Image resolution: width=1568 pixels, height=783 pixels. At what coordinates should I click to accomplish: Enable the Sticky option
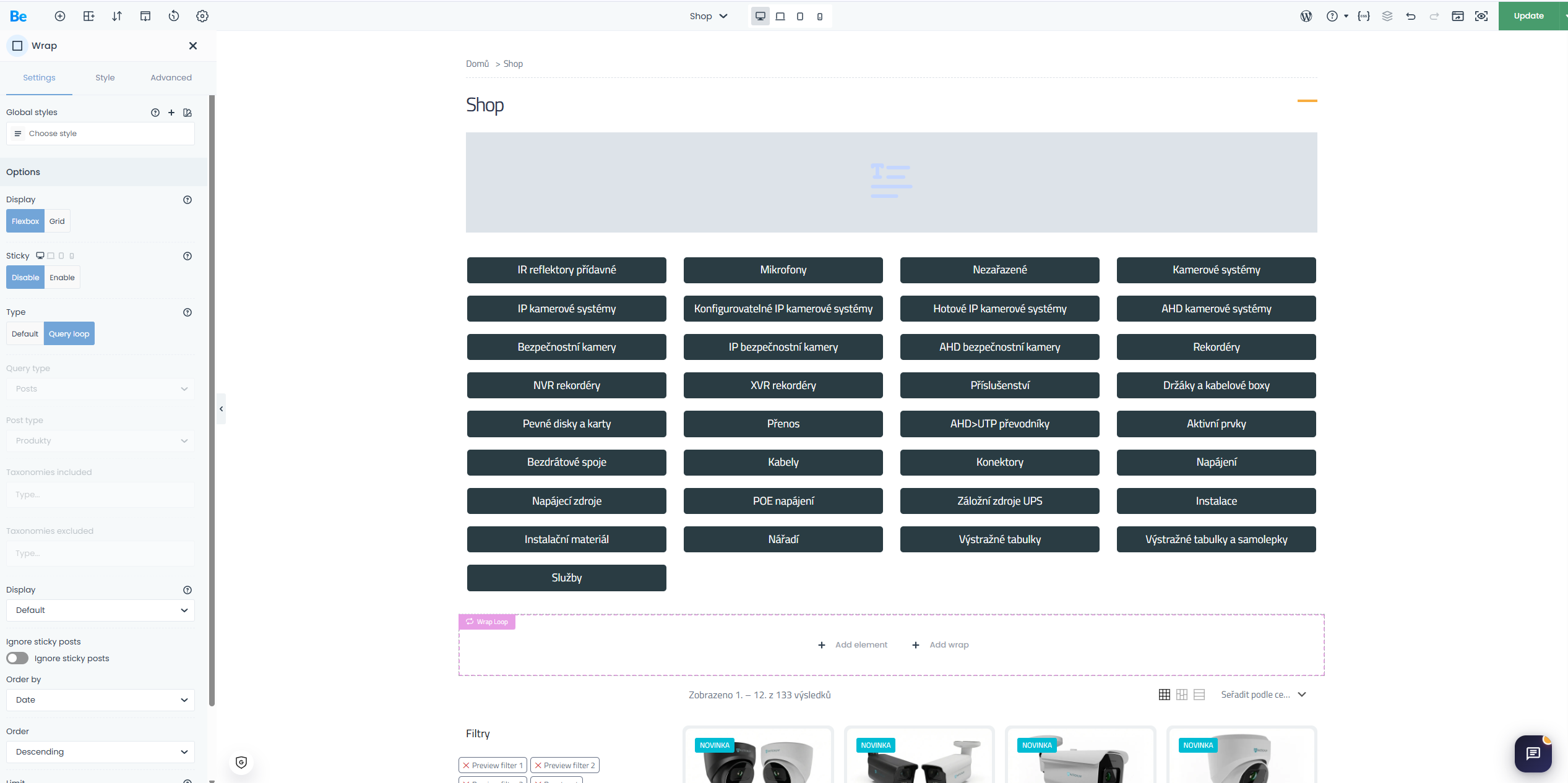[x=62, y=277]
